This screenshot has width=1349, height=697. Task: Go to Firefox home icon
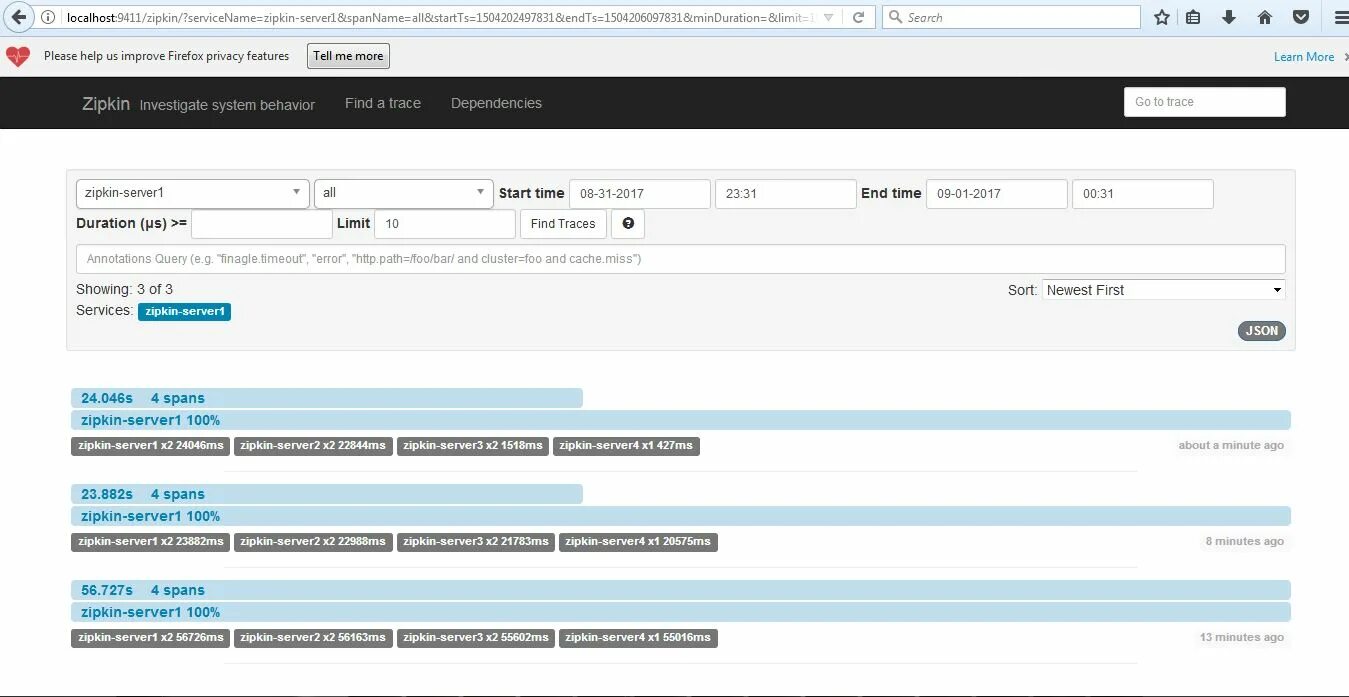1265,17
